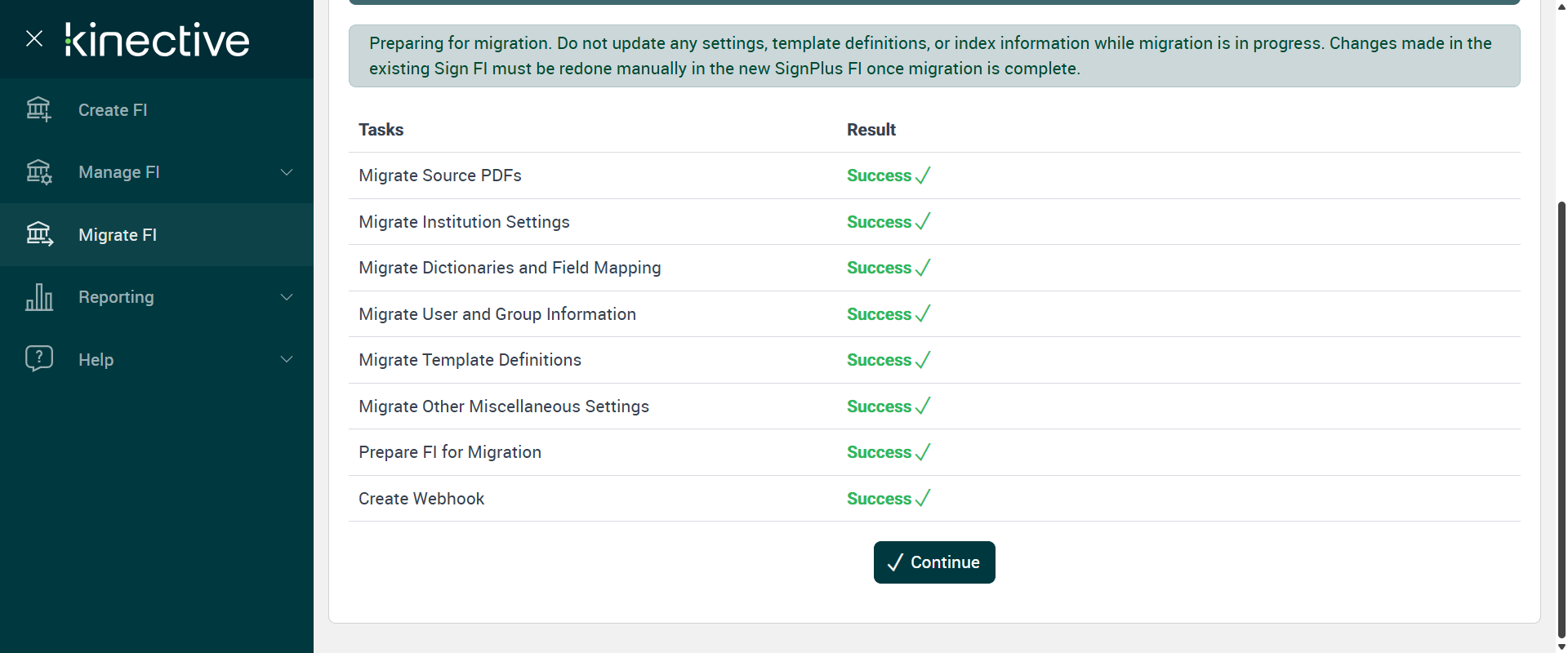Expand the Reporting submenu chevron
This screenshot has width=1568, height=653.
[x=287, y=297]
